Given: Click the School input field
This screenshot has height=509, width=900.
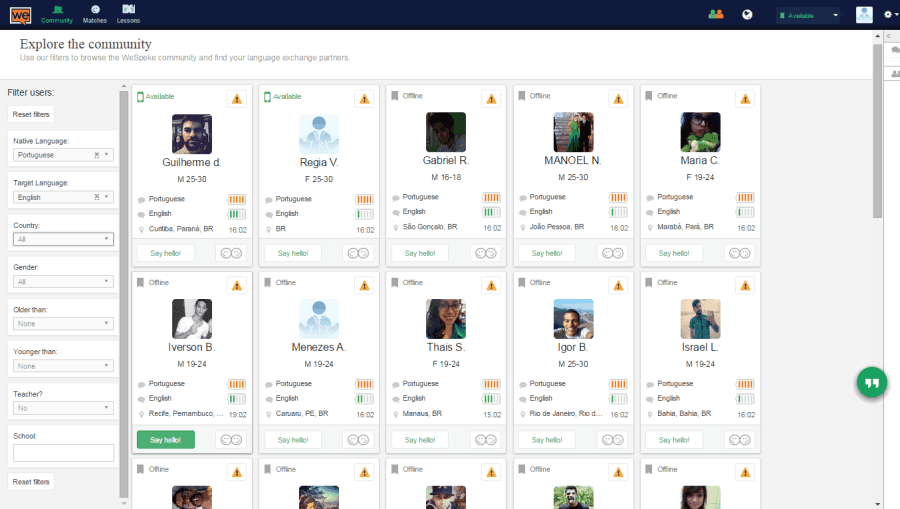Looking at the screenshot, I should [x=63, y=453].
